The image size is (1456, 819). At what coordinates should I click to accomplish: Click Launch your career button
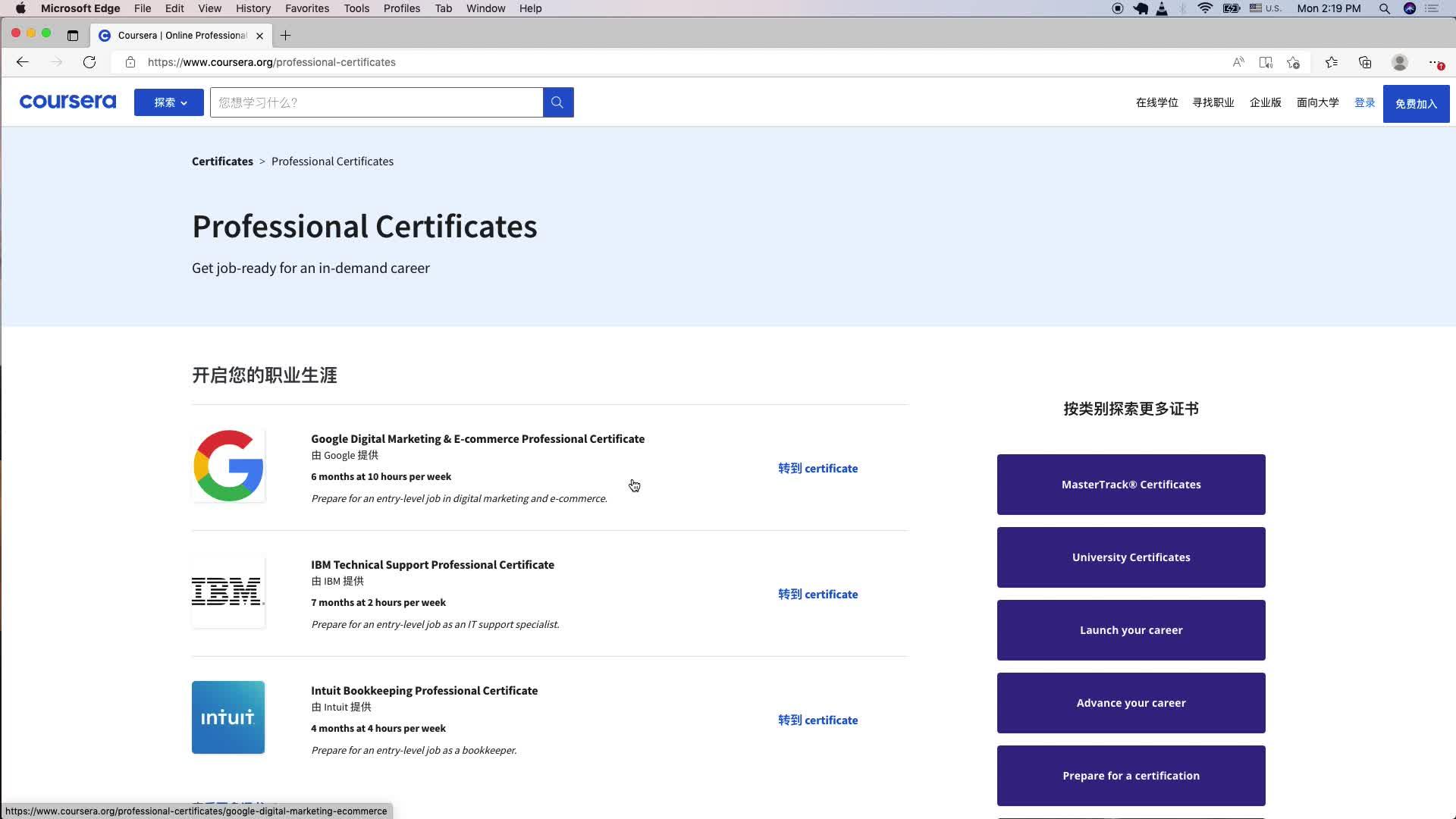pyautogui.click(x=1131, y=630)
